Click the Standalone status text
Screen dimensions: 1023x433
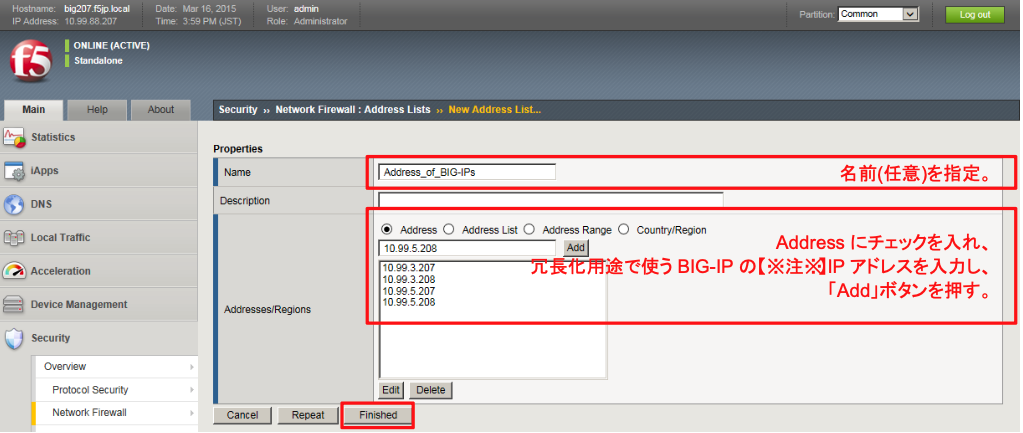coord(98,61)
